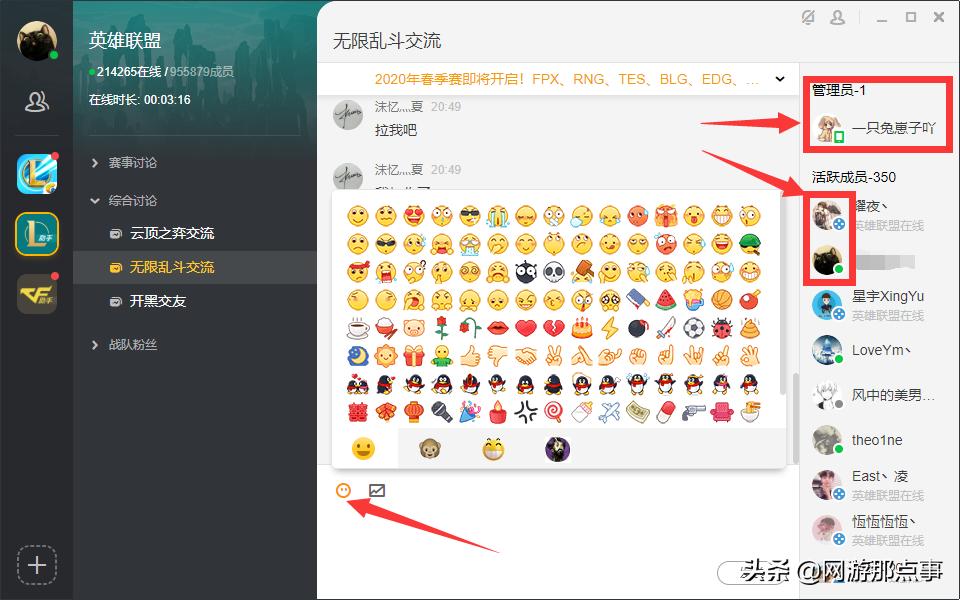Open the announcement dropdown arrow for 2020年春季赛
The image size is (960, 600).
[x=780, y=79]
